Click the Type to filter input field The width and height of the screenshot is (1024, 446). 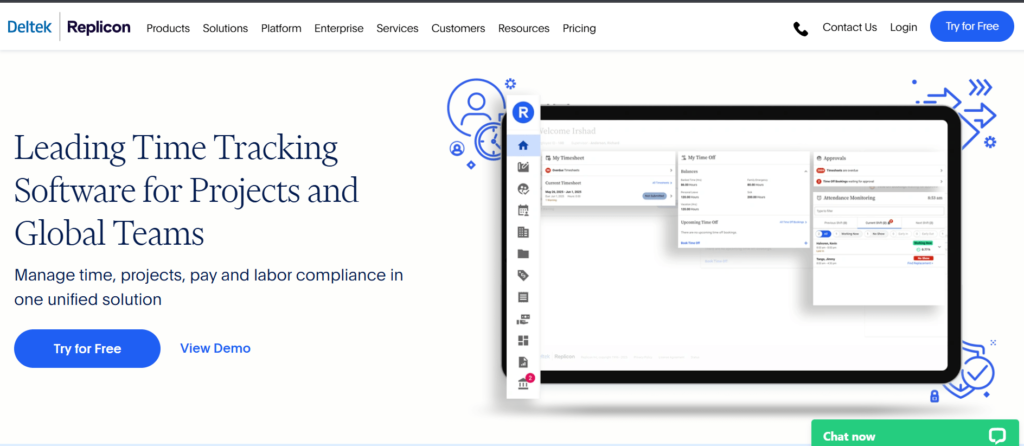879,211
